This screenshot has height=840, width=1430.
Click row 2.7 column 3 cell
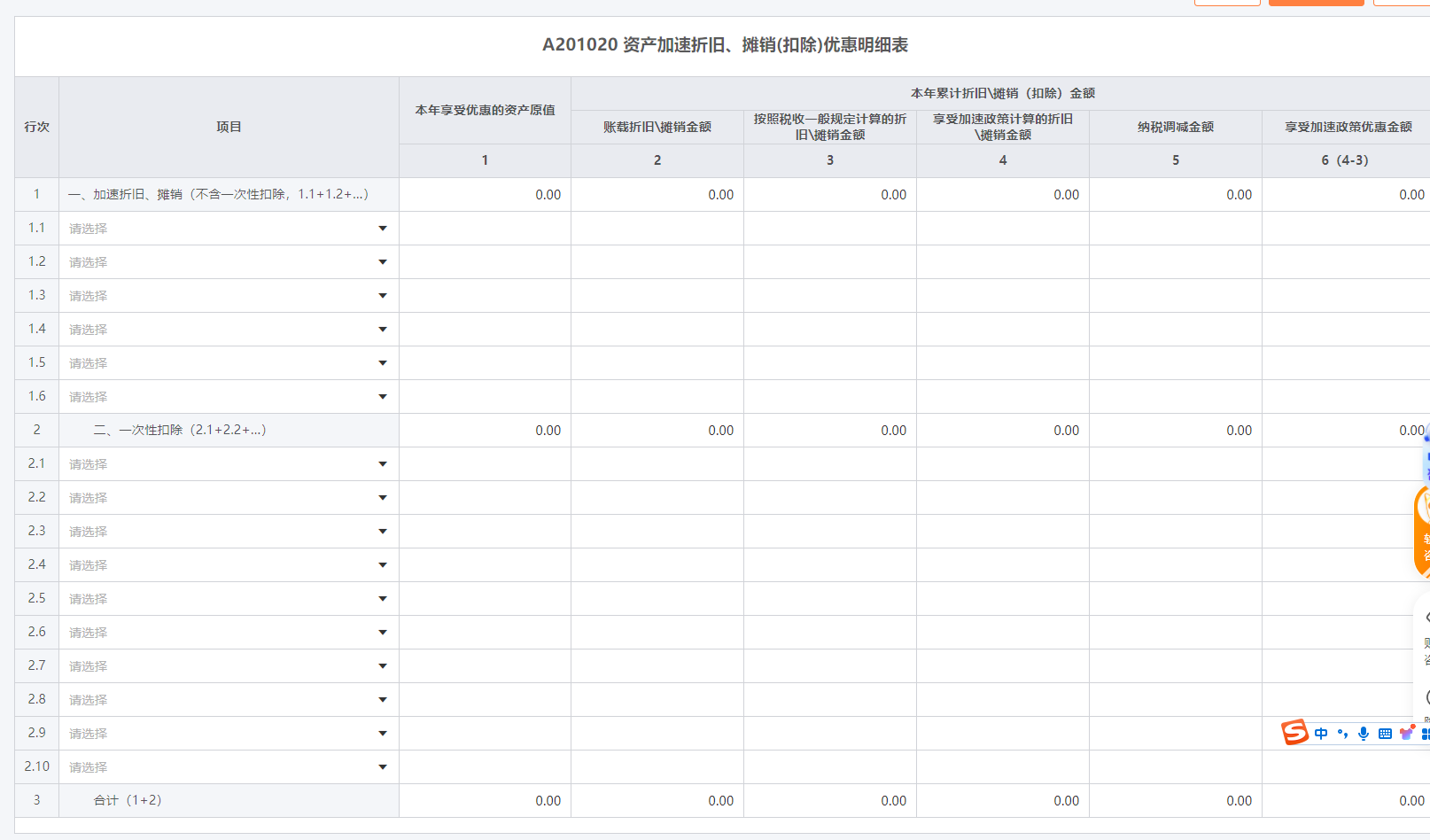[830, 666]
